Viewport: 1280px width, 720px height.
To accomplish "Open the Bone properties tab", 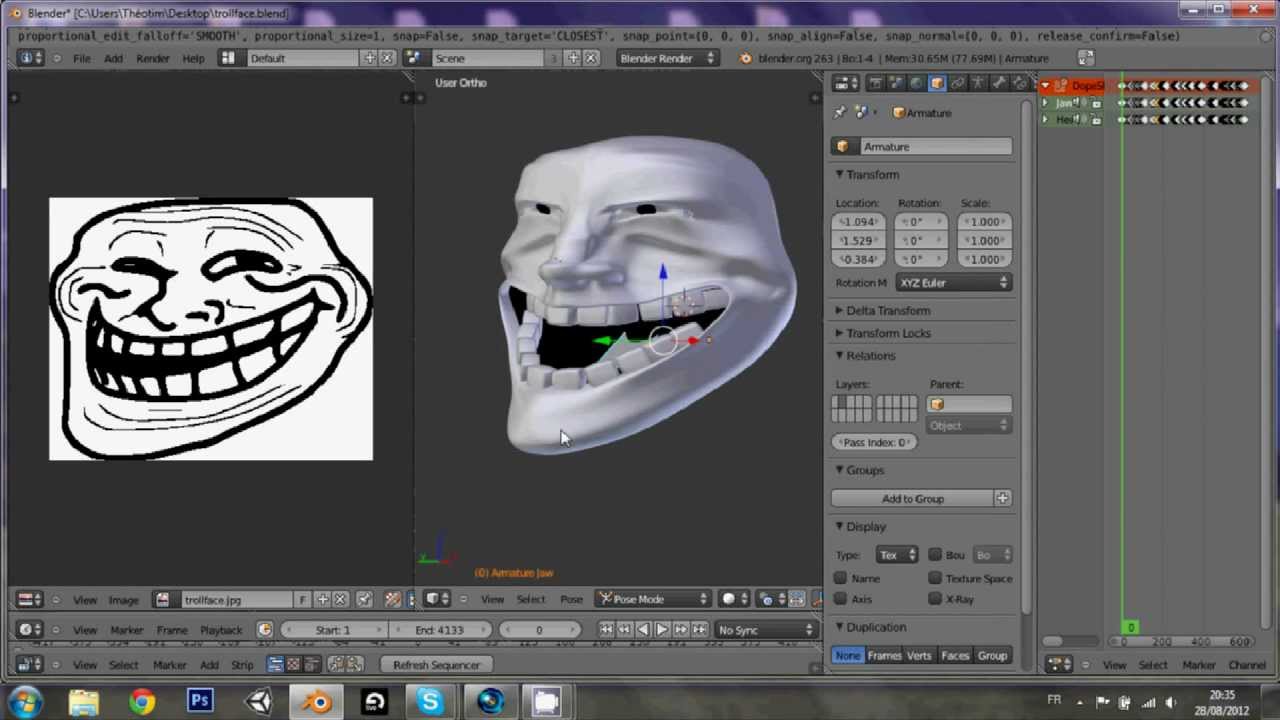I will [999, 84].
